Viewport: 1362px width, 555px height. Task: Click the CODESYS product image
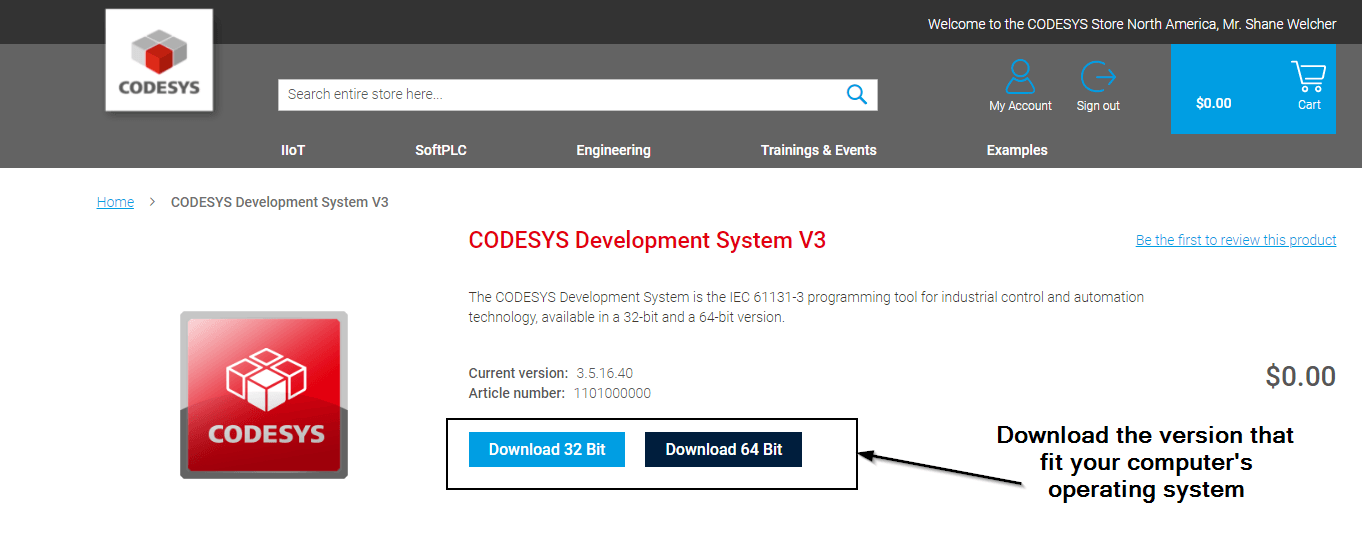point(264,395)
